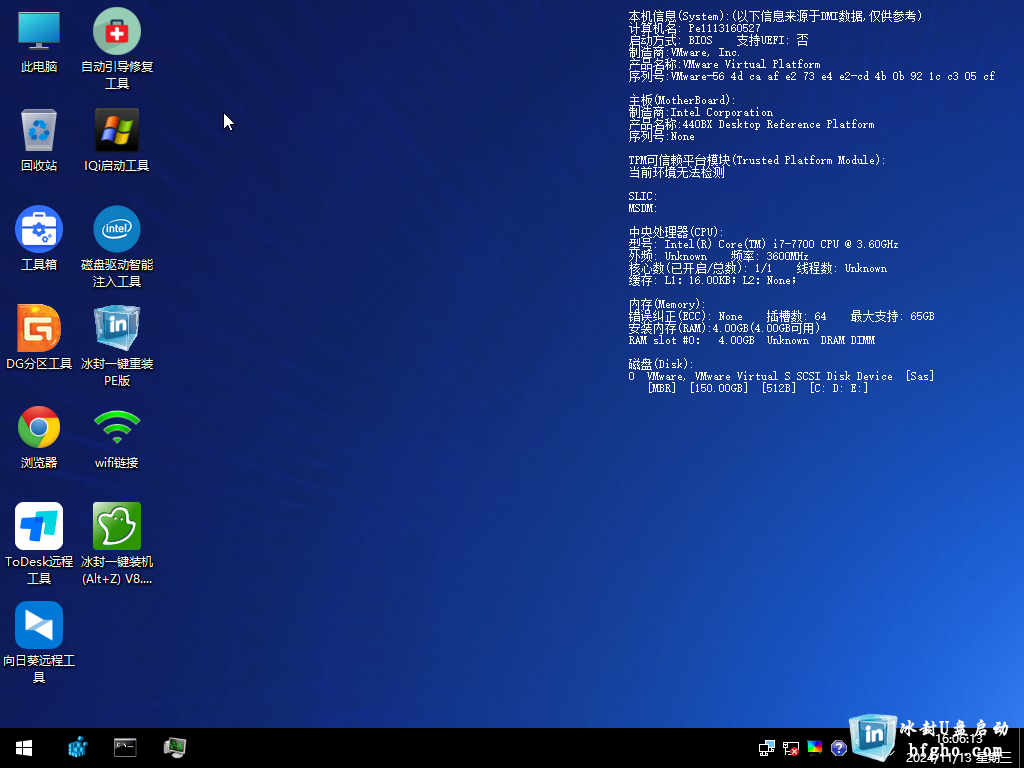Screen dimensions: 1024x768
Task: Open the command prompt taskbar icon
Action: tap(125, 748)
